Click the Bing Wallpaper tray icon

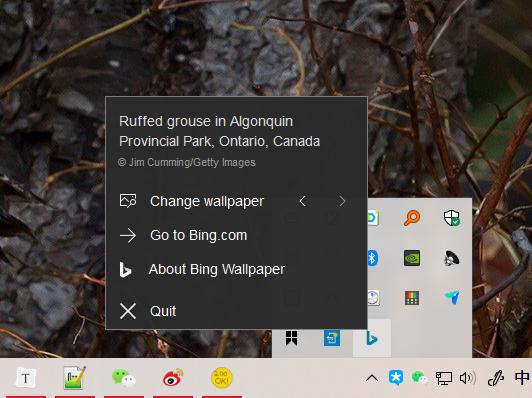click(372, 338)
